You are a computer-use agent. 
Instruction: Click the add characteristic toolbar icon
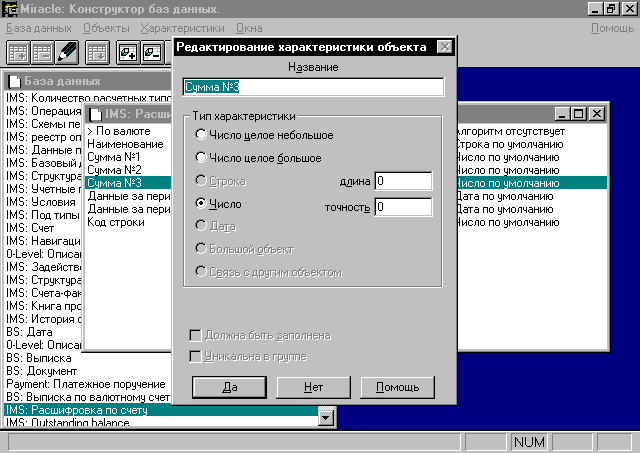click(x=128, y=52)
